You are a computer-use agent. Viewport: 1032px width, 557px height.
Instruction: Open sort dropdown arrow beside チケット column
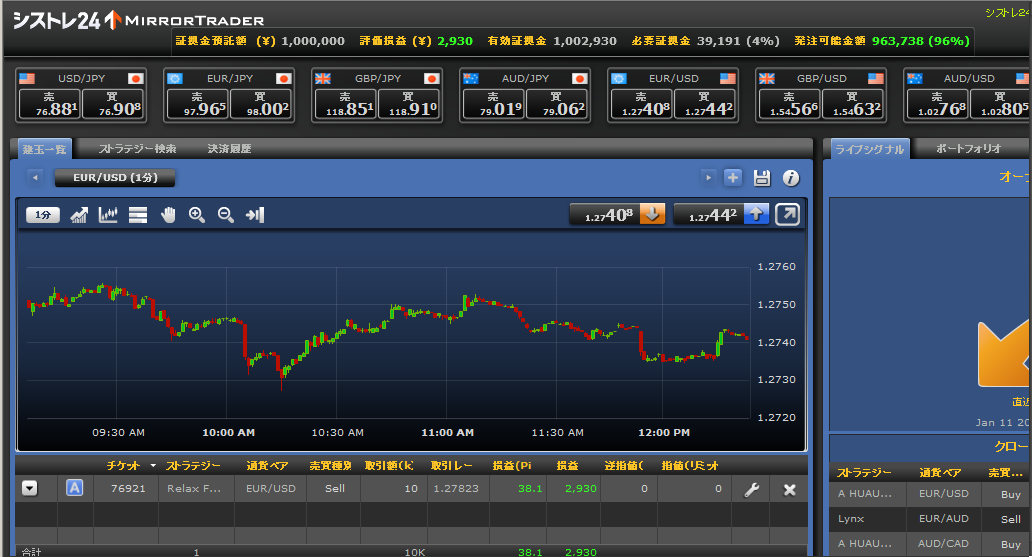153,466
